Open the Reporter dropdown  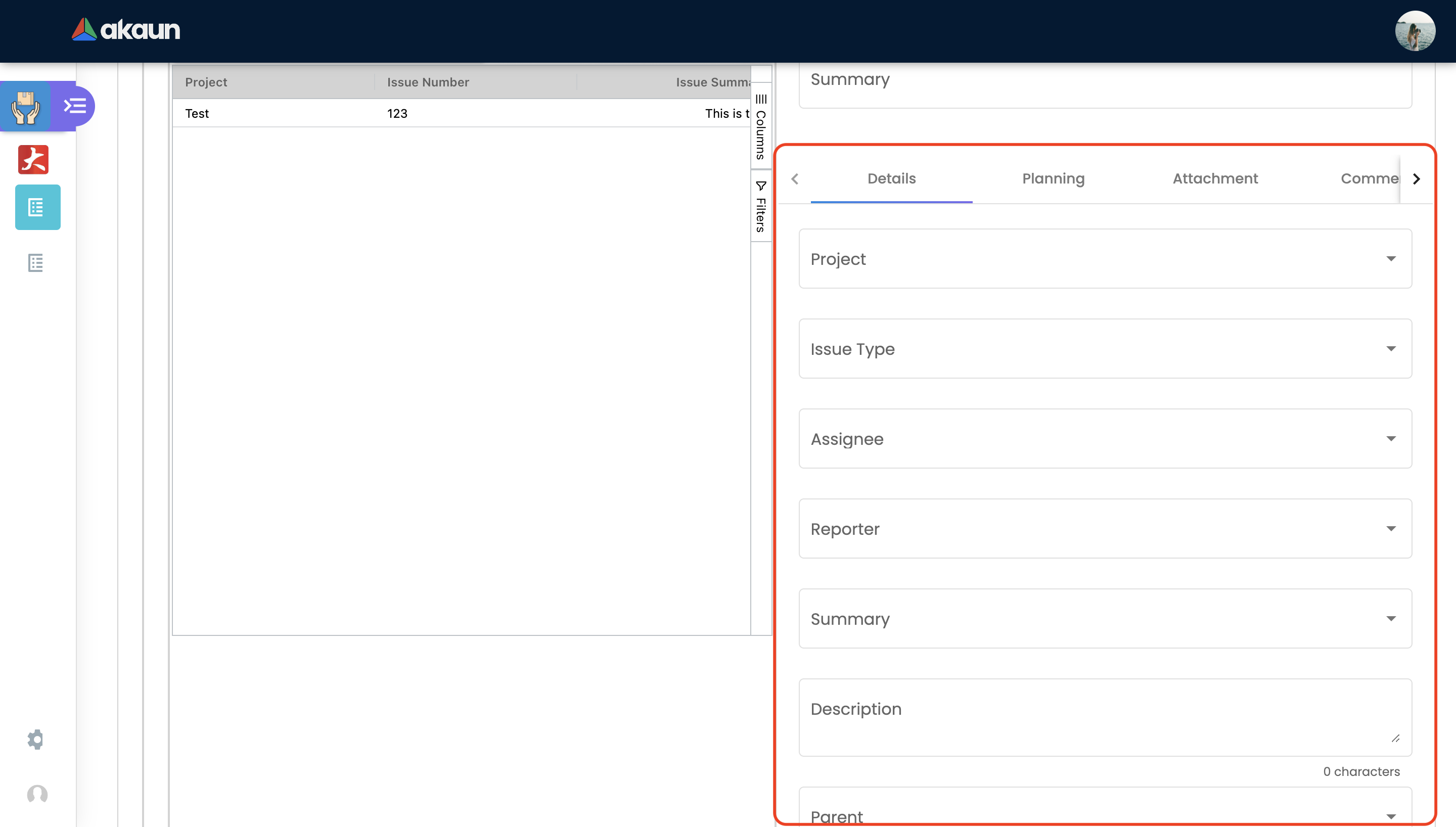tap(1105, 529)
